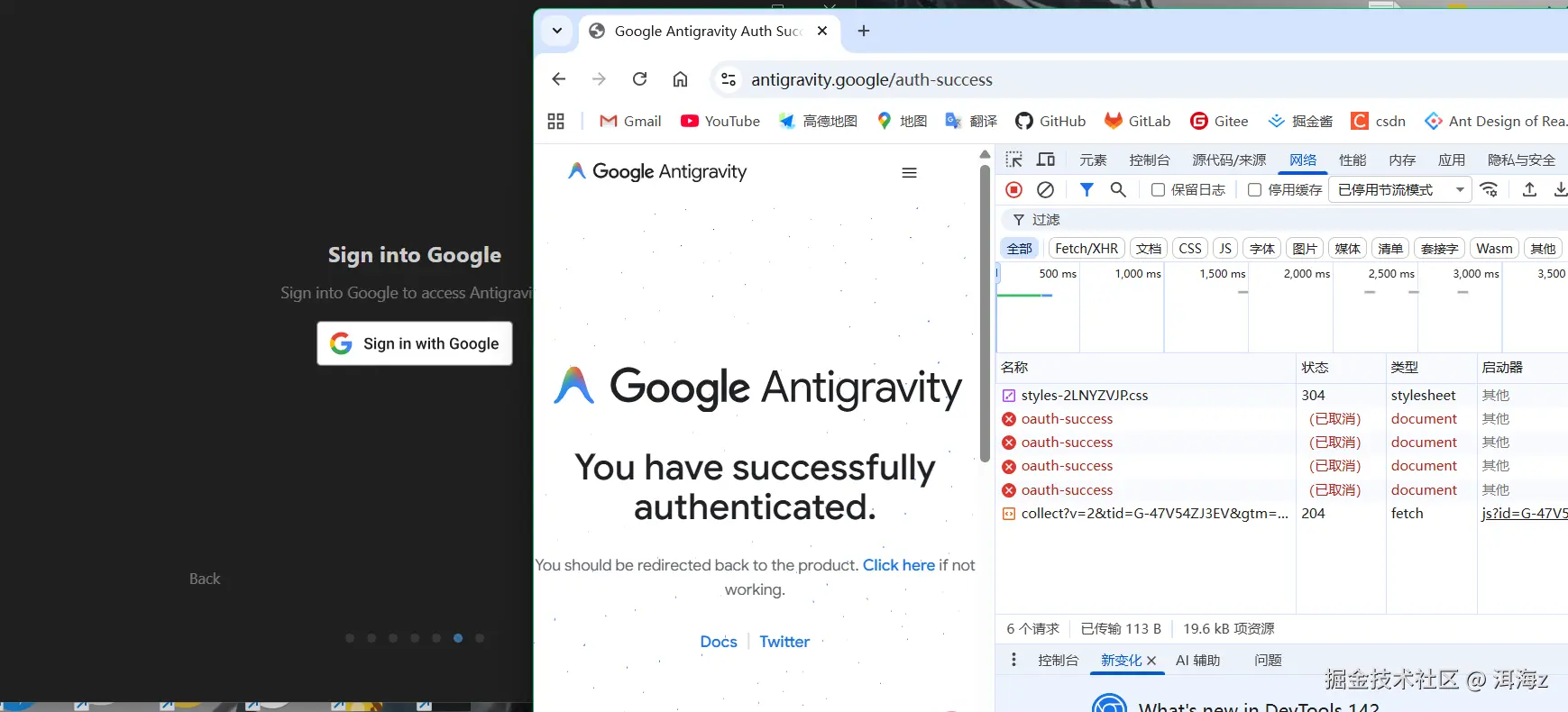Enable the 停用缓存 checkbox

1254,189
